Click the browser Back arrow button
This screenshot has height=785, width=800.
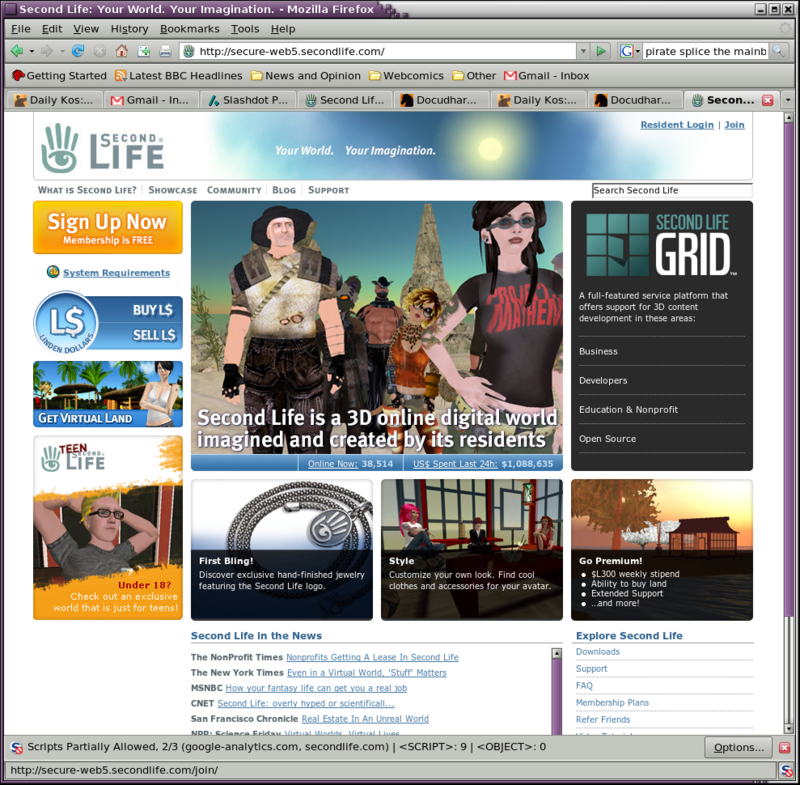(17, 51)
